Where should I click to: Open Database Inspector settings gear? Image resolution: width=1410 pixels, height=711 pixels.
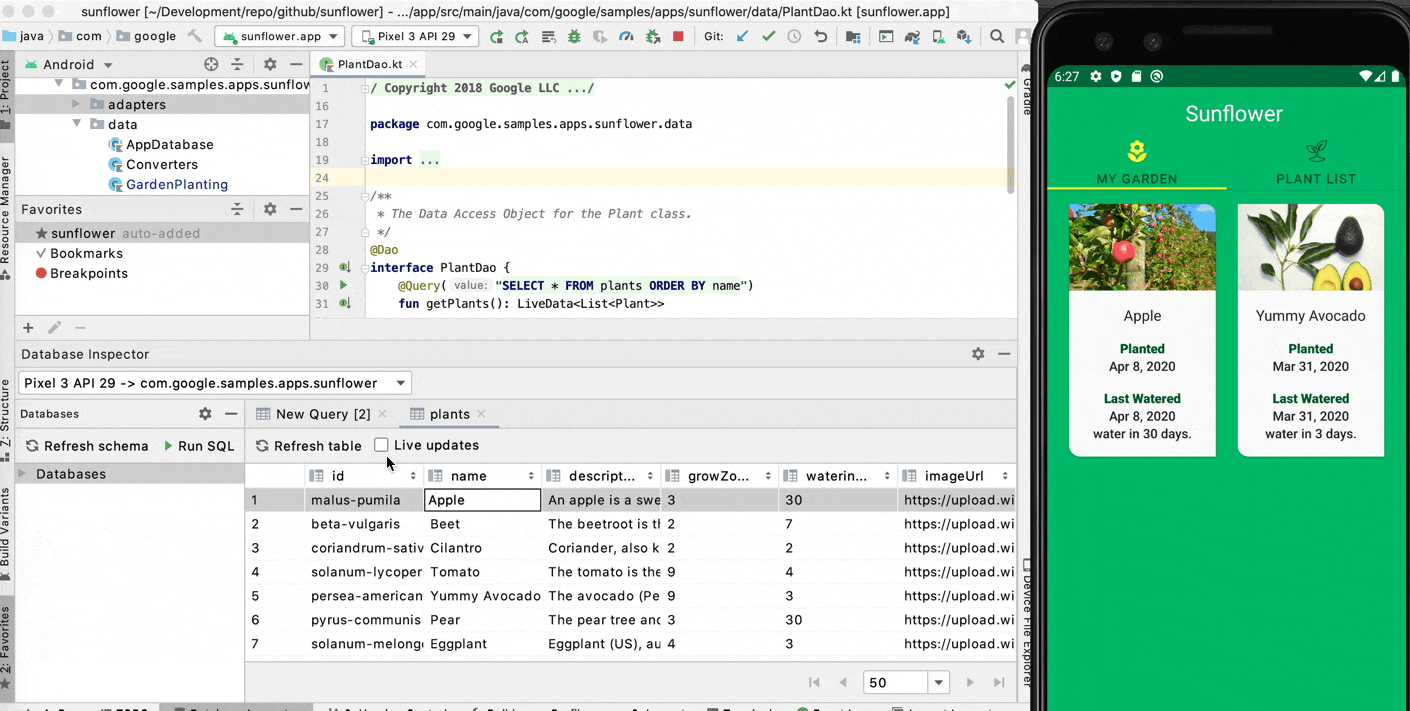click(x=977, y=354)
